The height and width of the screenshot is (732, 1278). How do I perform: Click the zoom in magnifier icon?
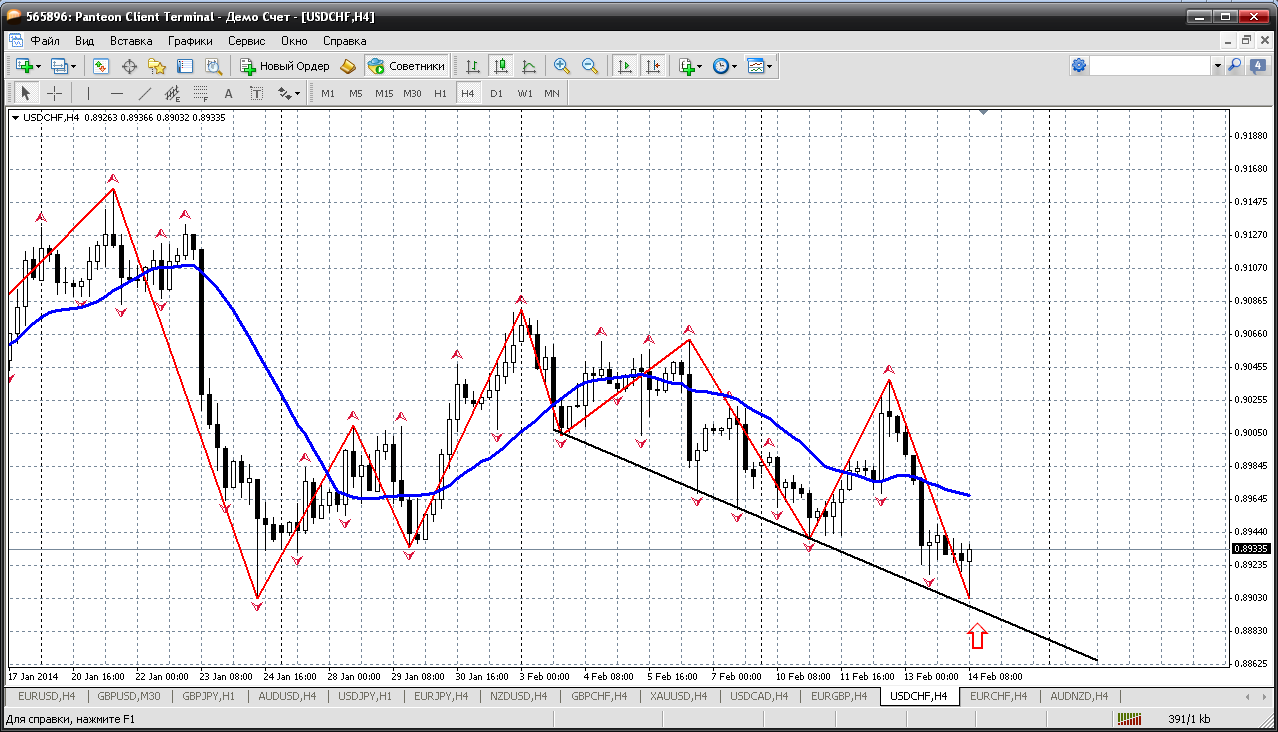pyautogui.click(x=562, y=66)
